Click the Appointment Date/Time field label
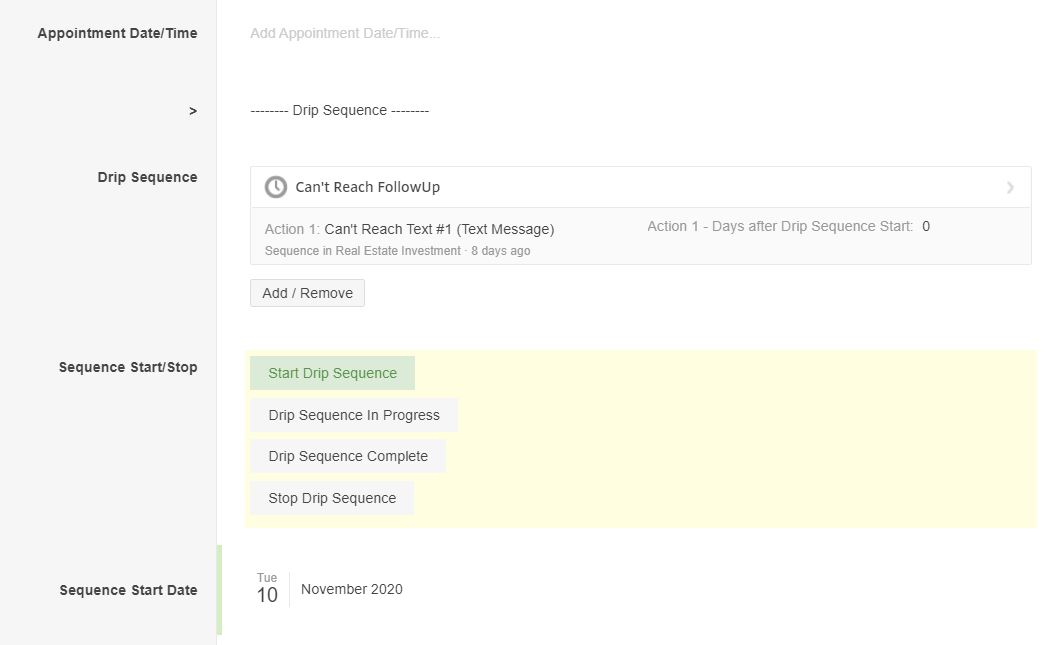This screenshot has width=1053, height=645. (117, 33)
